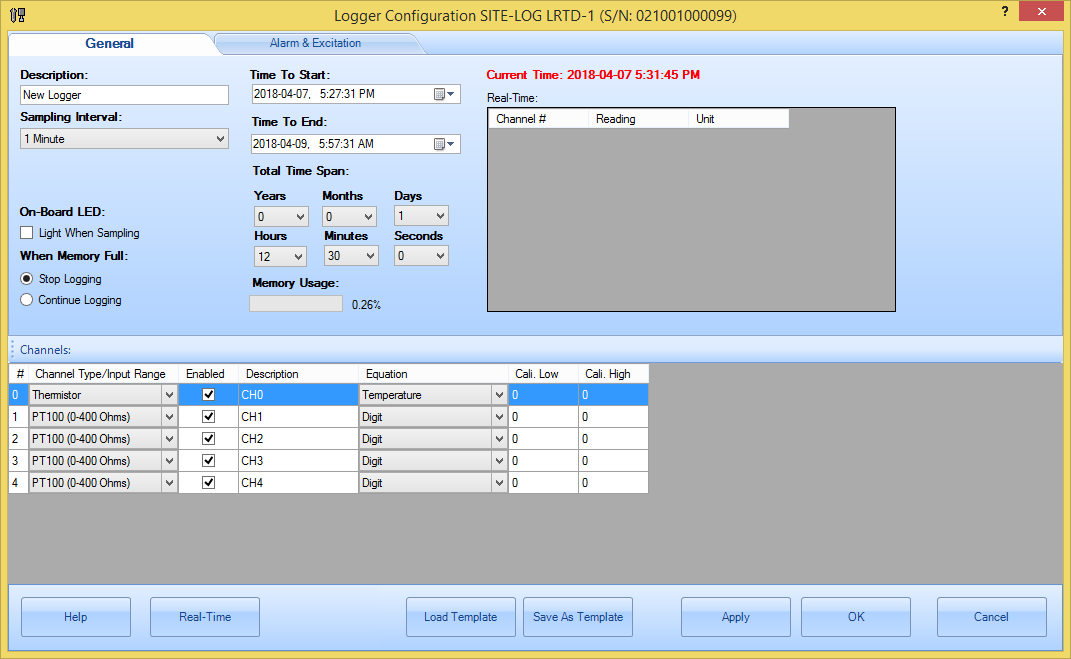
Task: Open the Equation dropdown for CH0
Action: 499,395
